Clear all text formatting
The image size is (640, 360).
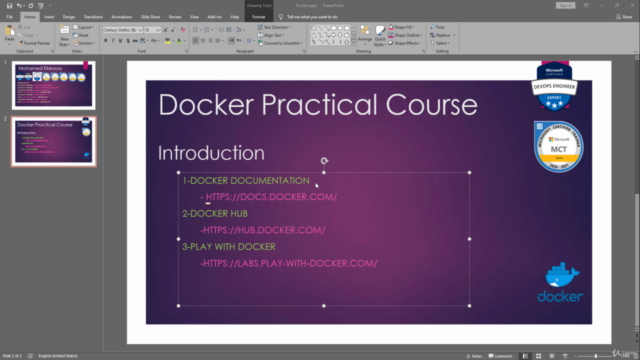coord(183,30)
